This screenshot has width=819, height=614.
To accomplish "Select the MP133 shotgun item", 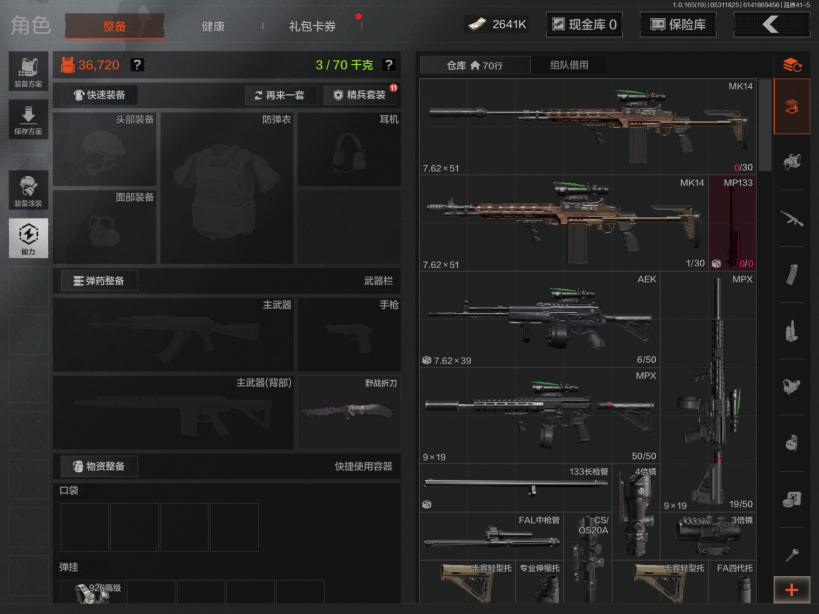I will (x=732, y=223).
